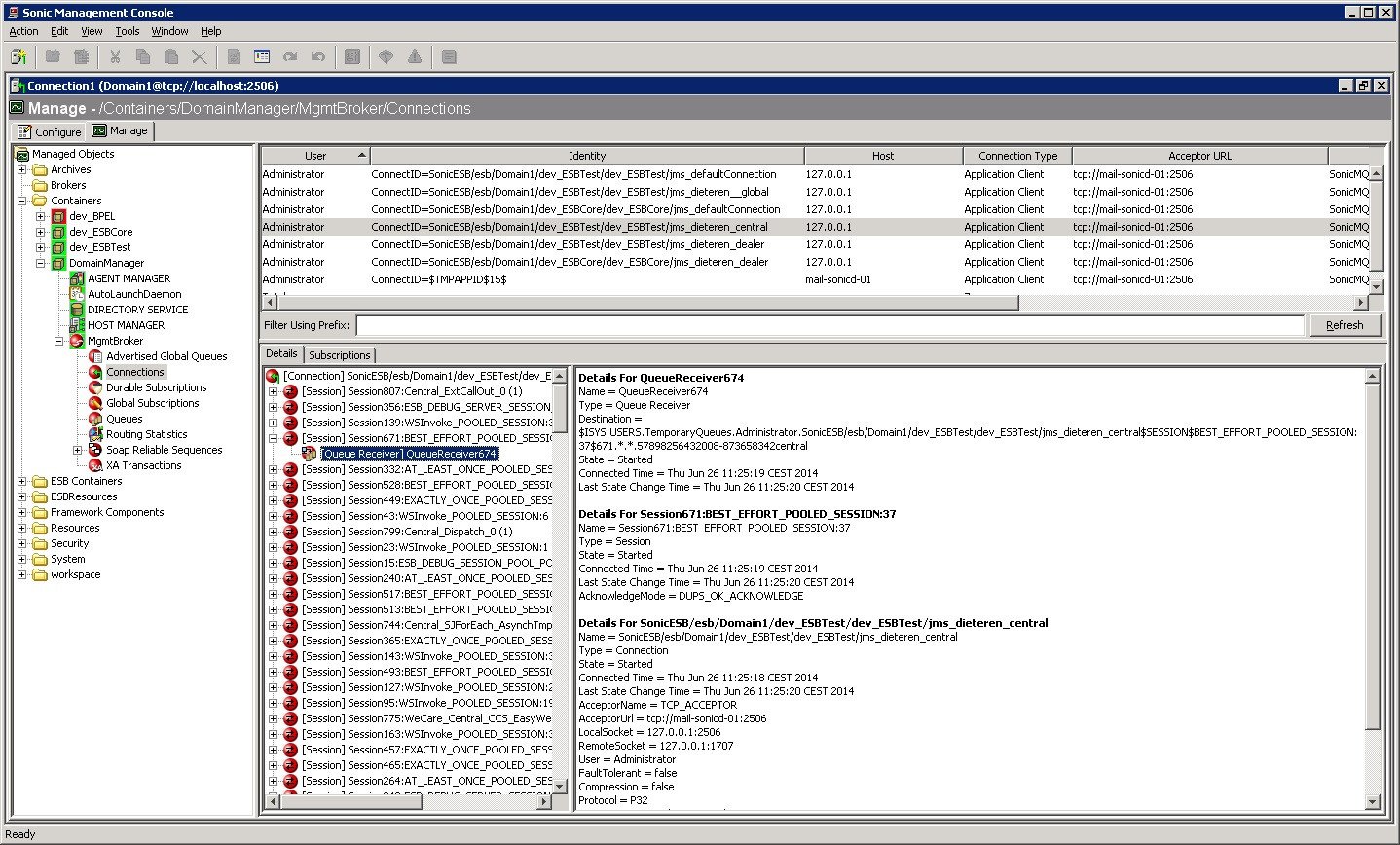Open the Tools menu
Image resolution: width=1400 pixels, height=845 pixels.
(x=128, y=31)
